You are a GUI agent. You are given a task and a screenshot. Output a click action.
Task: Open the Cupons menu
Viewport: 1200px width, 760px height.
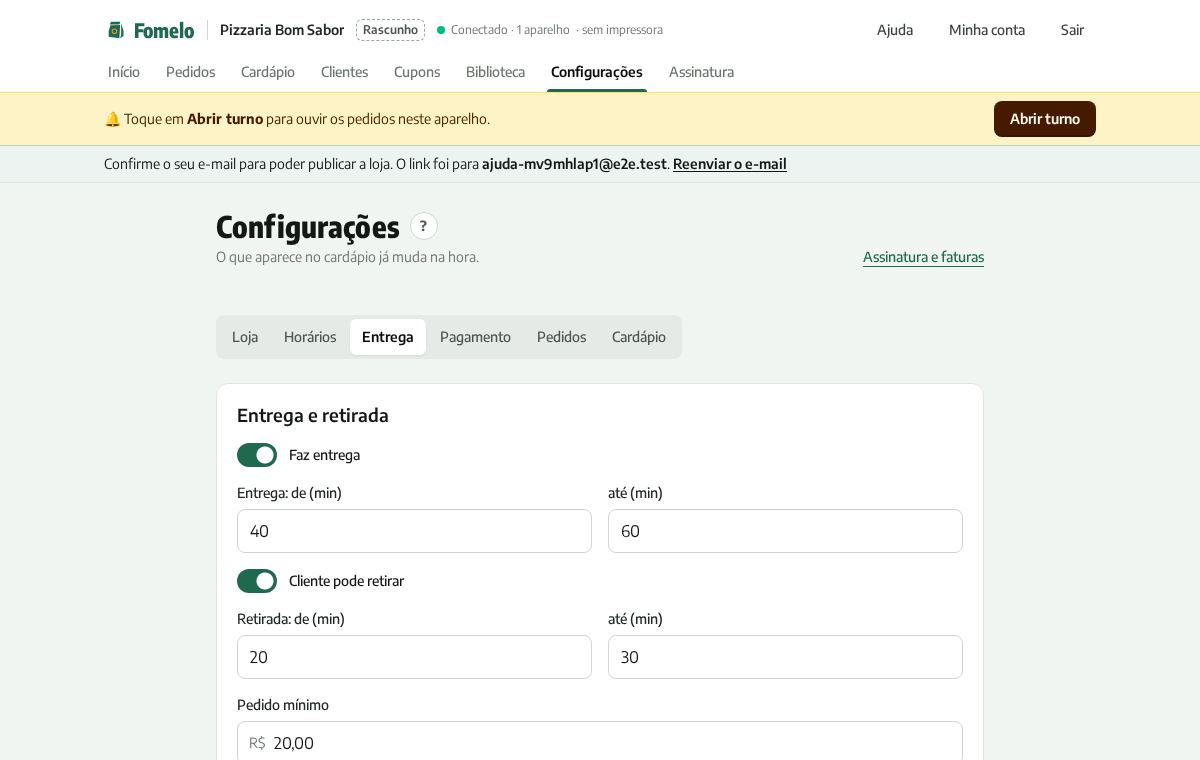417,72
